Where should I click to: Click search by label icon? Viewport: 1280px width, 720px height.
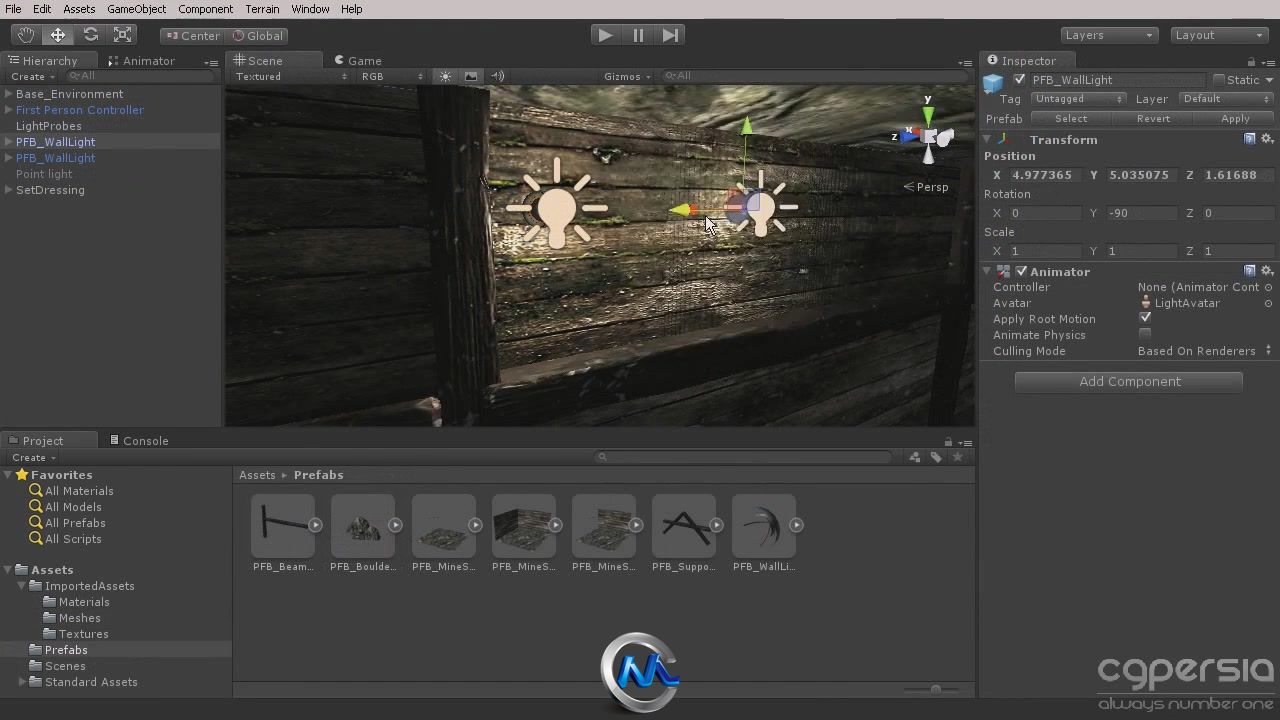tap(936, 457)
